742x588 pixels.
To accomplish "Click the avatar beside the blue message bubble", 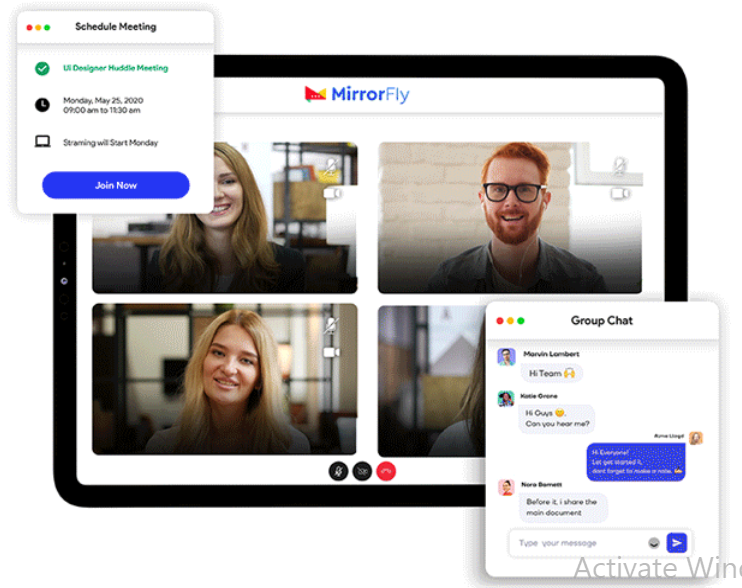I will click(696, 438).
